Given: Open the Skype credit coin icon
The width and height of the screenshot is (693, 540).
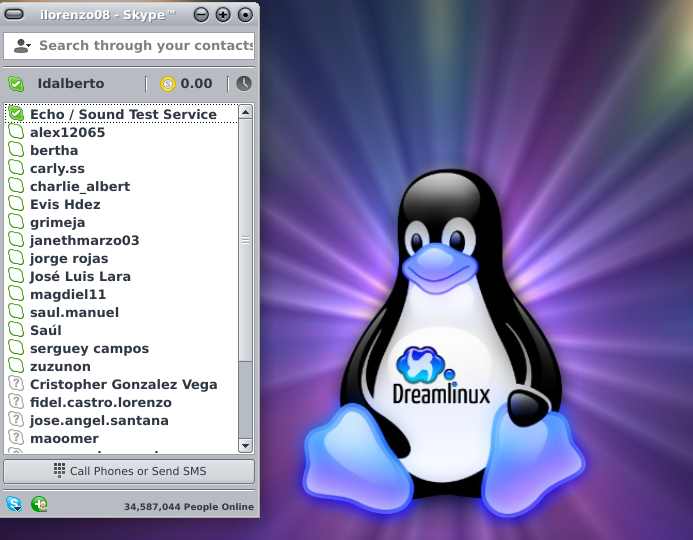Looking at the screenshot, I should (168, 84).
